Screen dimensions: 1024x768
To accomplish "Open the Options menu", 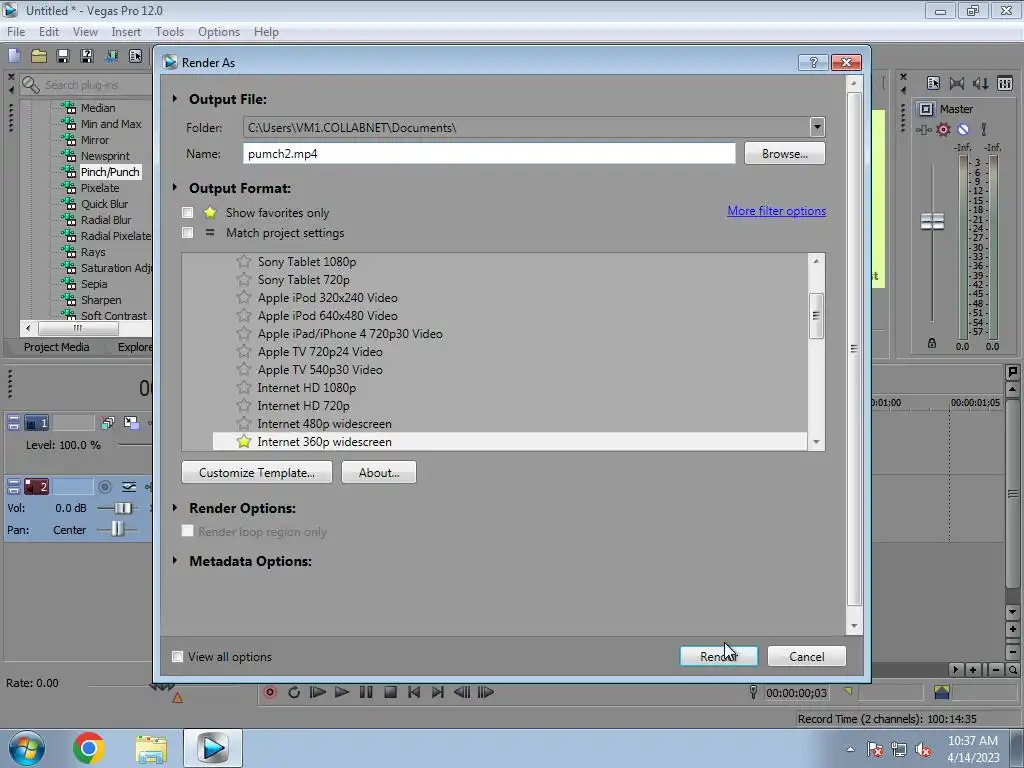I will (x=219, y=31).
